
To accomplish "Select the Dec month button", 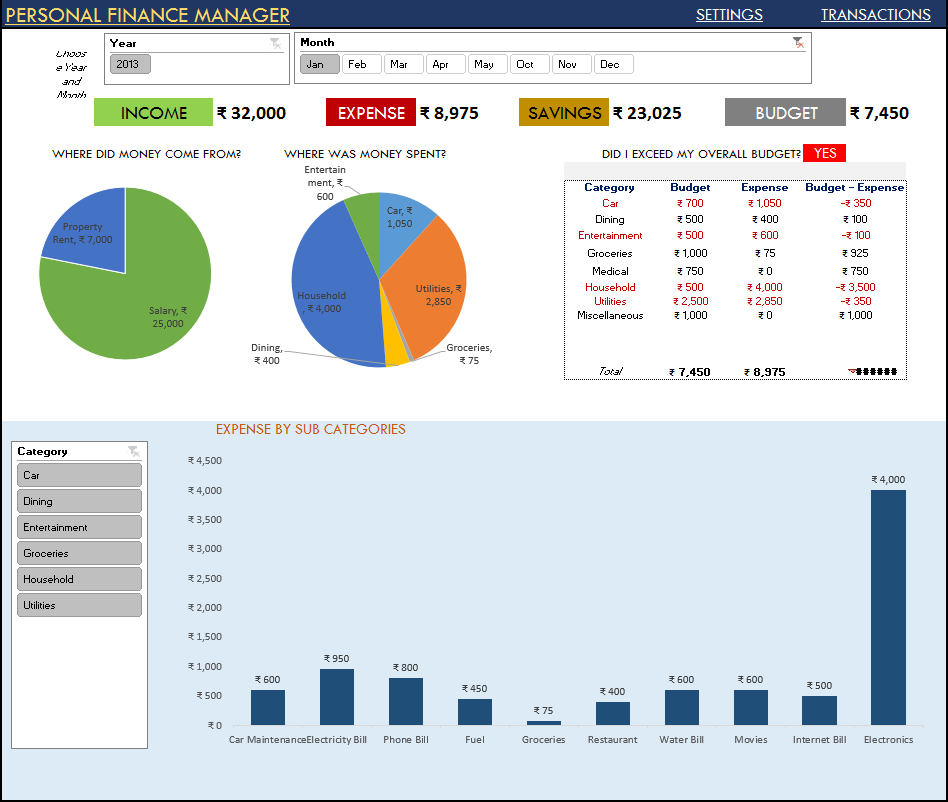I will (x=613, y=63).
